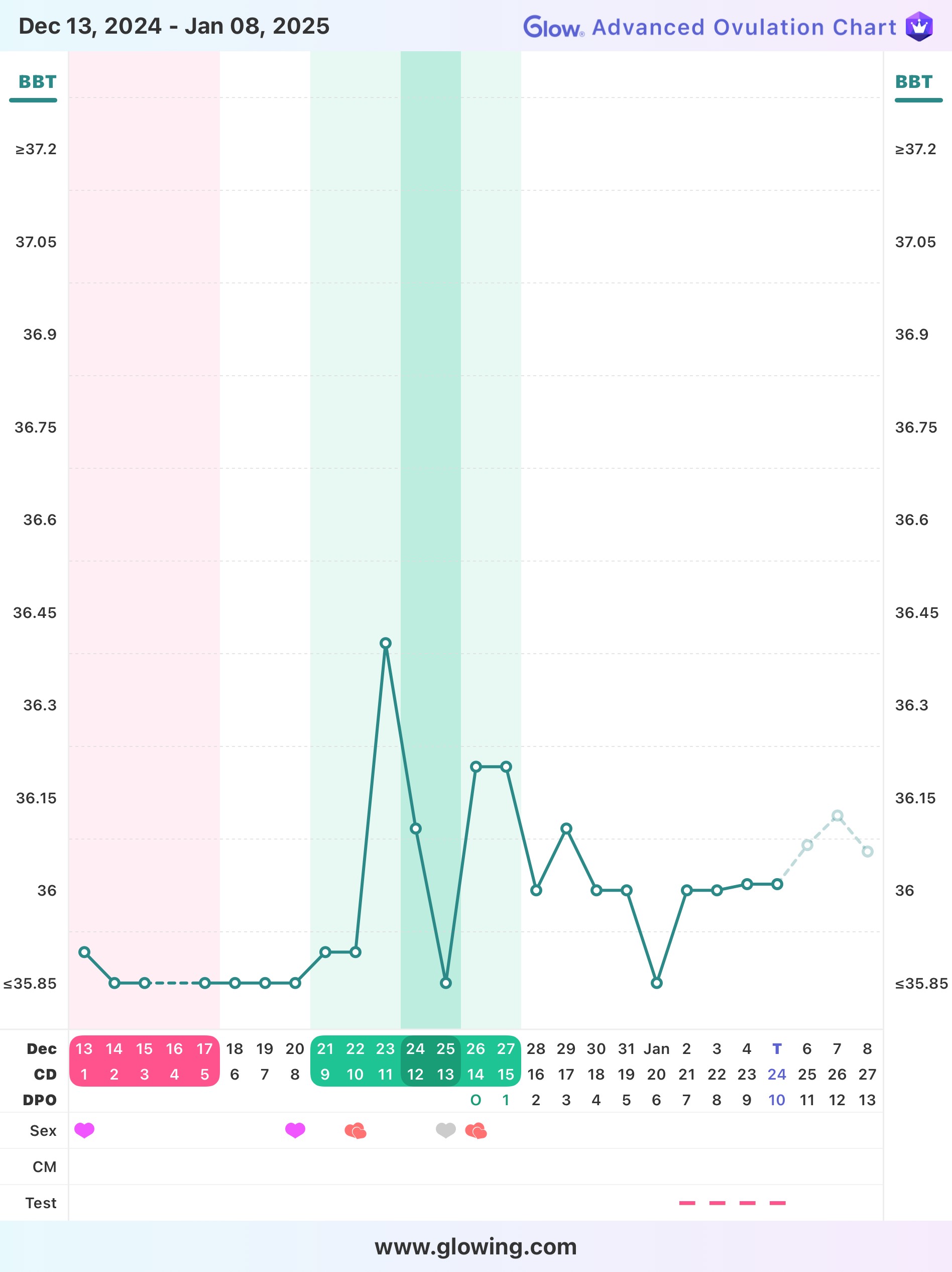Click the pink heart on Dec 13
This screenshot has height=1272, width=952.
pyautogui.click(x=84, y=1130)
